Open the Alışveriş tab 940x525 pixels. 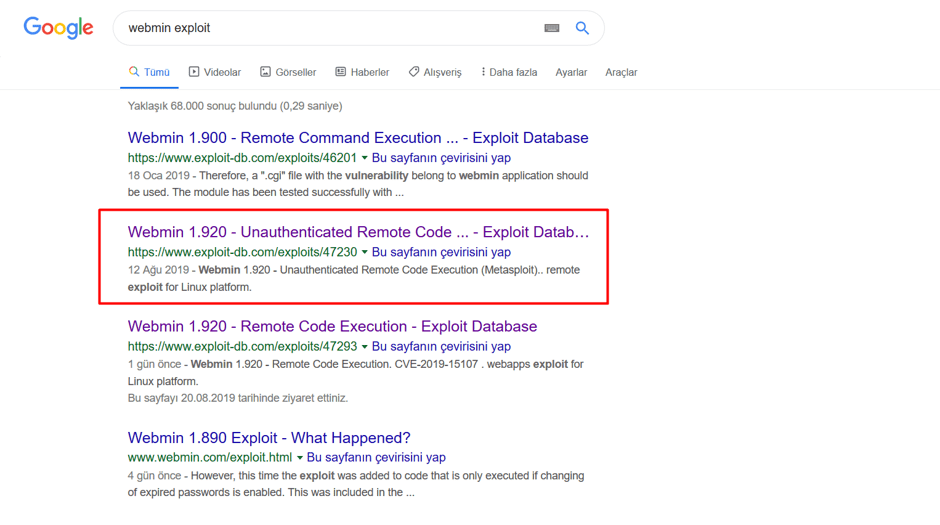point(435,72)
